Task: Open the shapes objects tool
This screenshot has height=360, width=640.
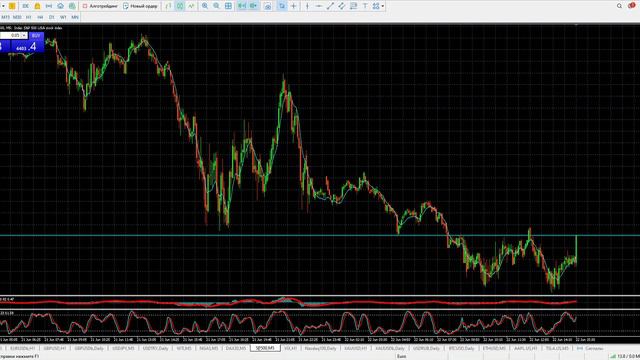Action: (x=376, y=6)
